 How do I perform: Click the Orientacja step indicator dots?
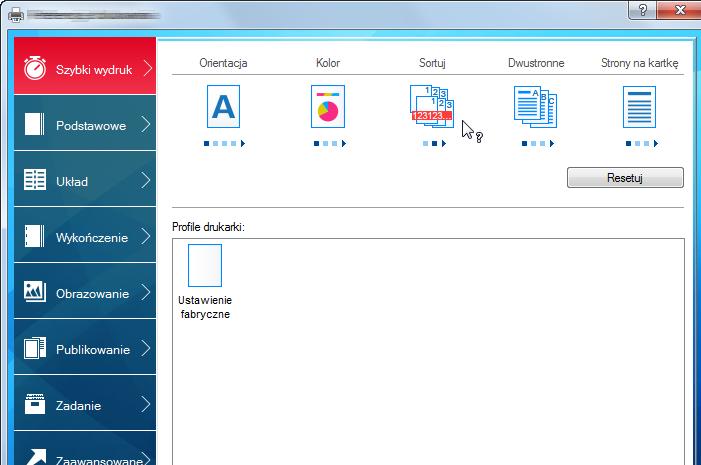tap(224, 144)
